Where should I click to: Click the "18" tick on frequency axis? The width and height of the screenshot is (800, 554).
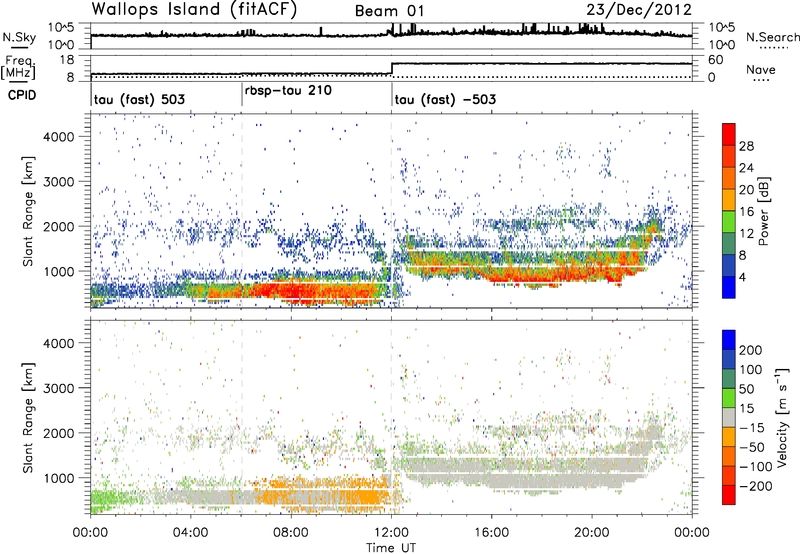66,60
